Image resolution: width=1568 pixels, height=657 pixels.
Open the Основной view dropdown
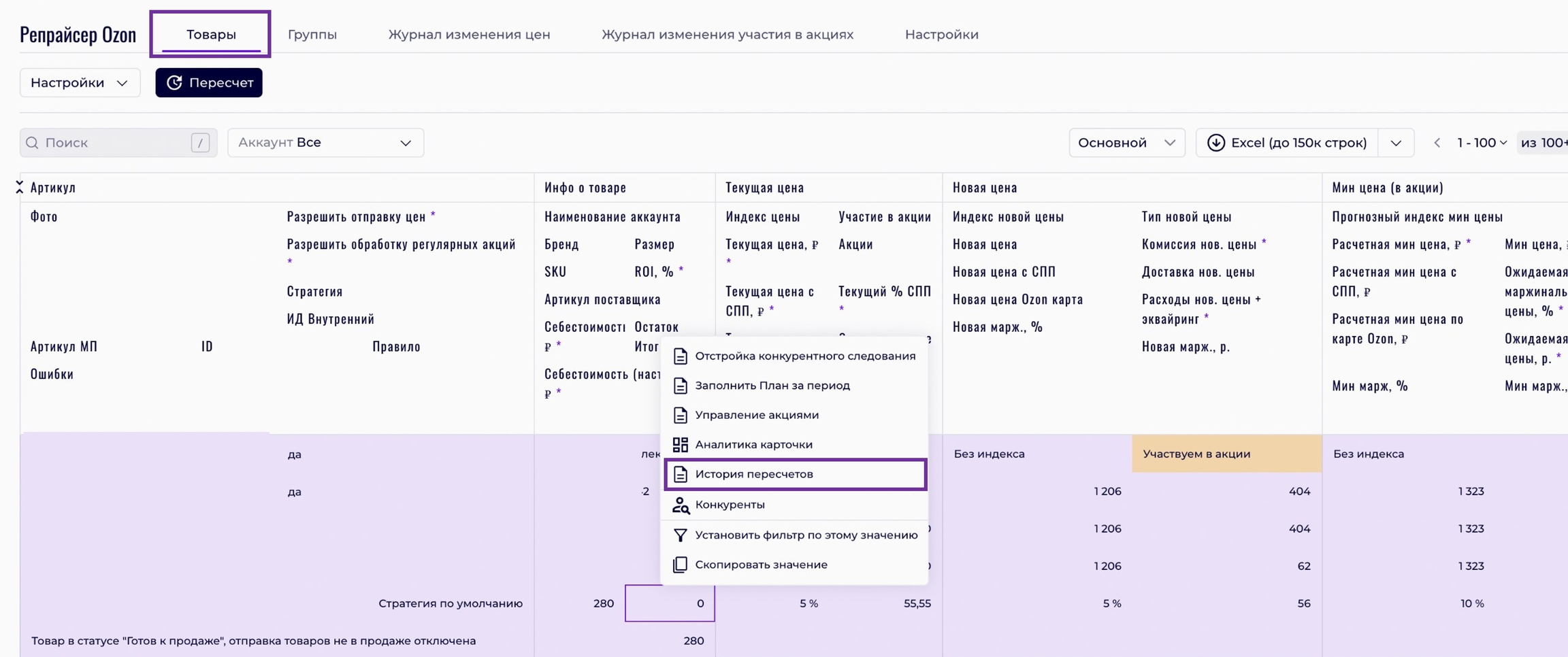1126,143
